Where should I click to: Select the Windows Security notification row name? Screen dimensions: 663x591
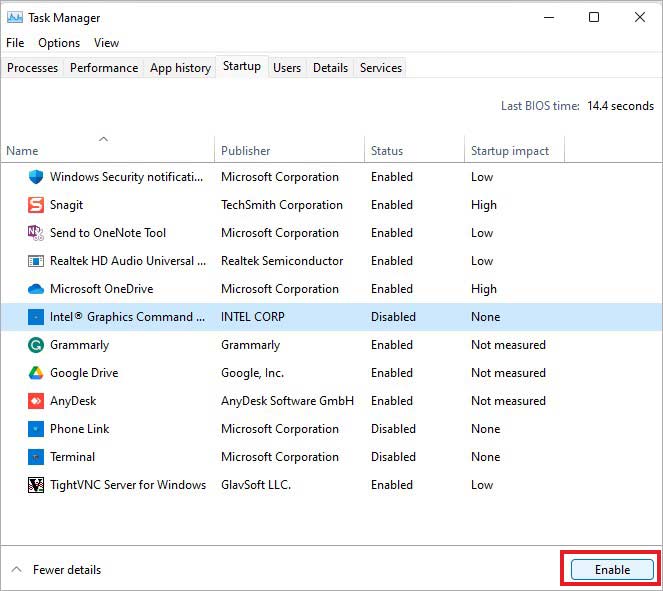(x=126, y=177)
